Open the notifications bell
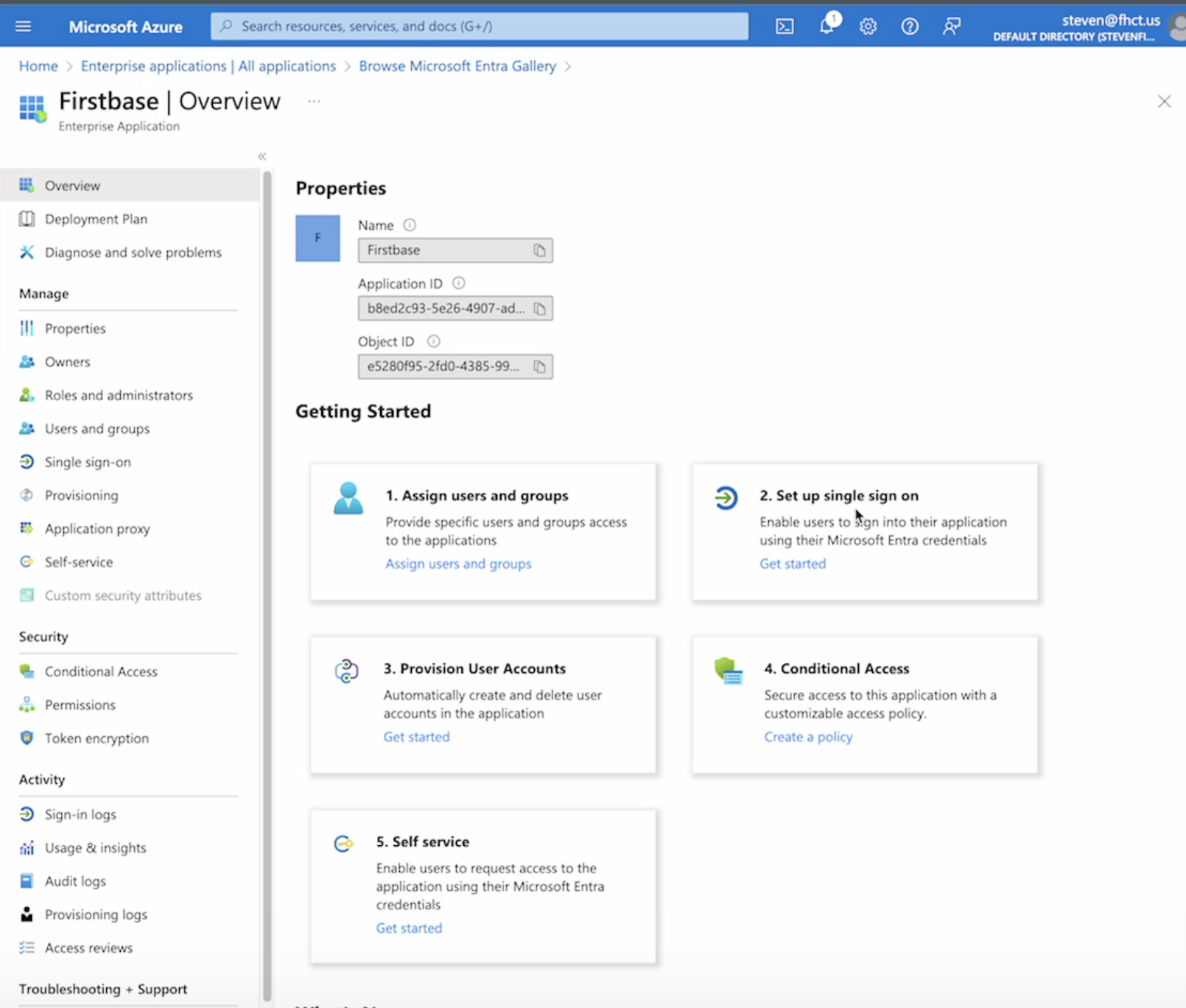The image size is (1186, 1008). (827, 27)
